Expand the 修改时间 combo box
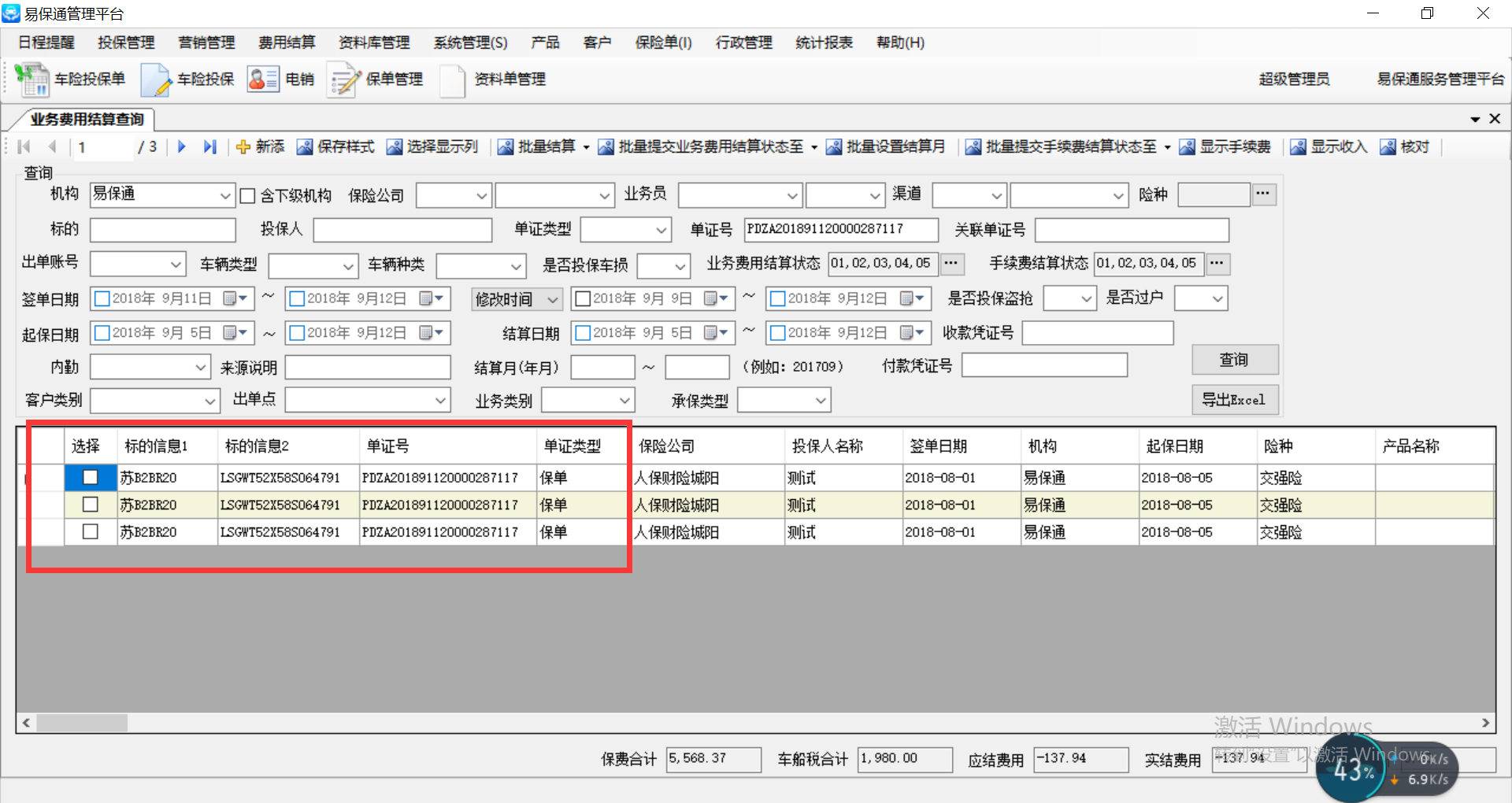1512x803 pixels. tap(553, 299)
